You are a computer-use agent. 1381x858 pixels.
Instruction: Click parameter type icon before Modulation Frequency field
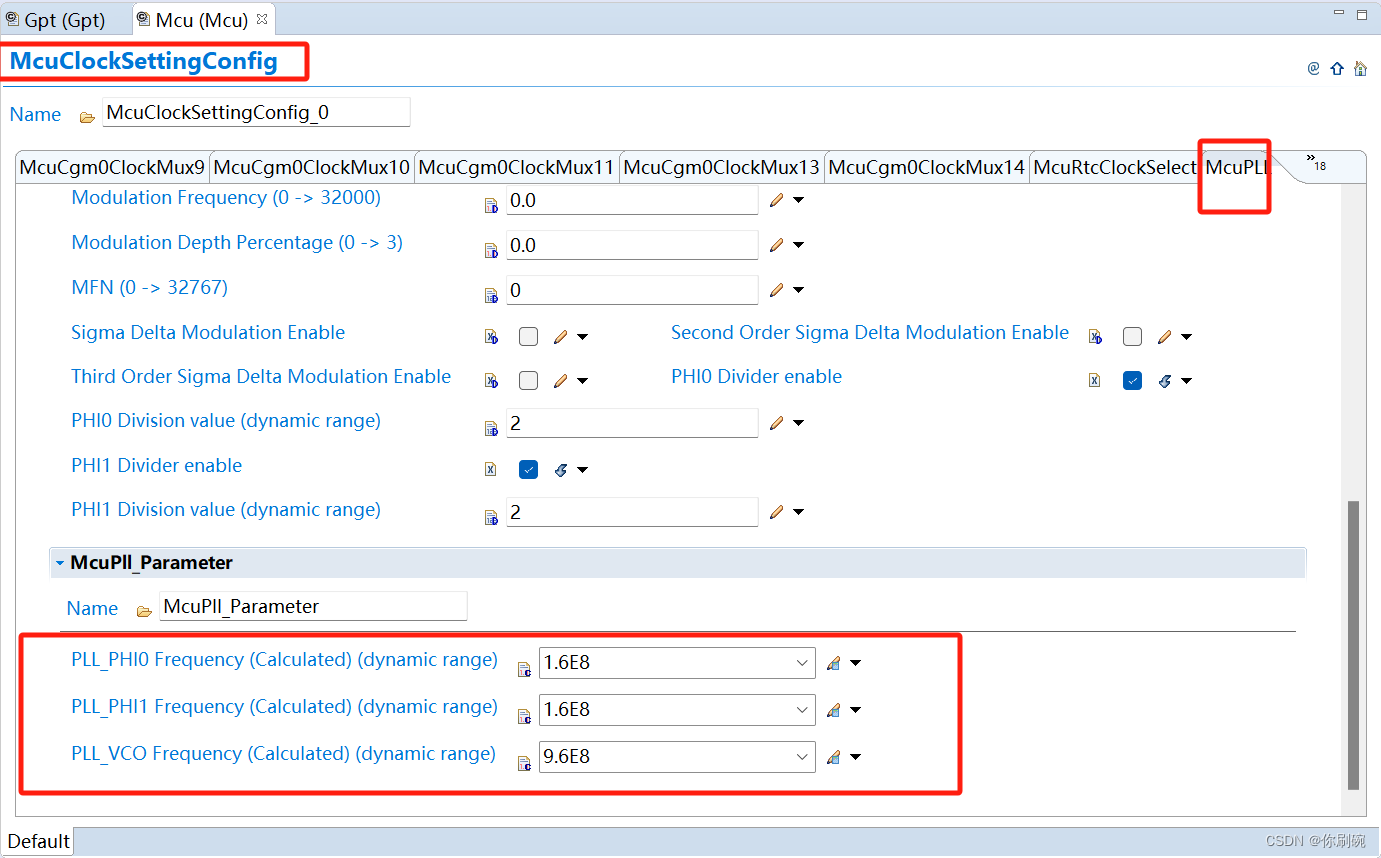491,206
